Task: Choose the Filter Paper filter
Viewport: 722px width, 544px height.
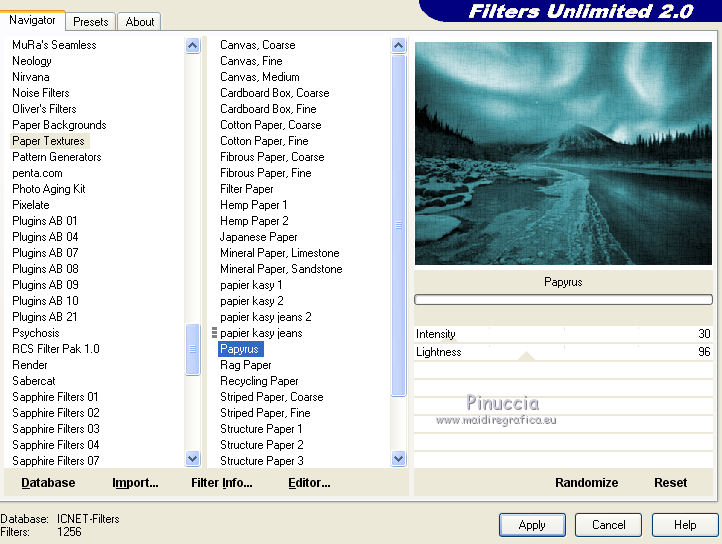Action: tap(247, 189)
